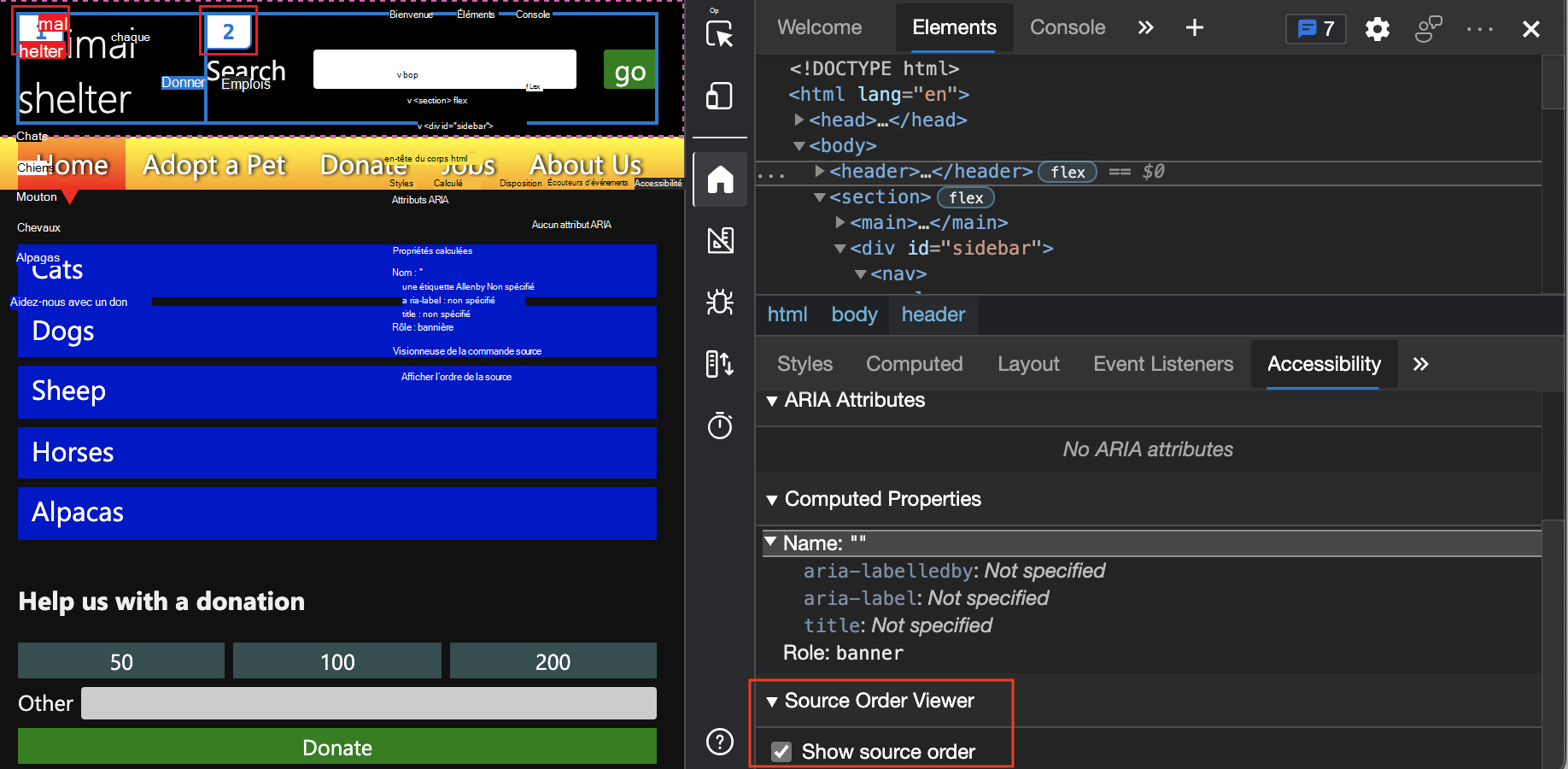Show more tools via the top chevron

point(1145,28)
